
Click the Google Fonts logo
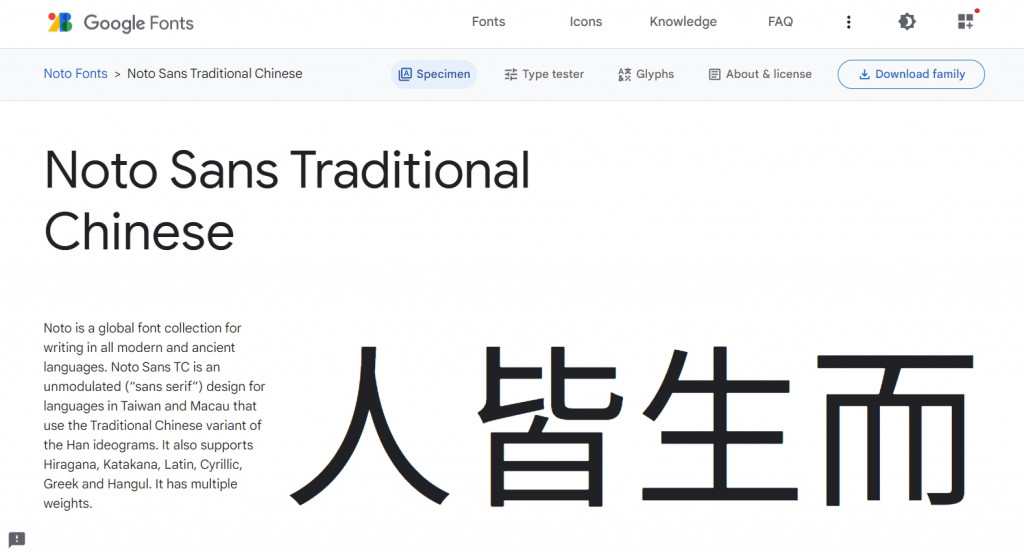(121, 23)
